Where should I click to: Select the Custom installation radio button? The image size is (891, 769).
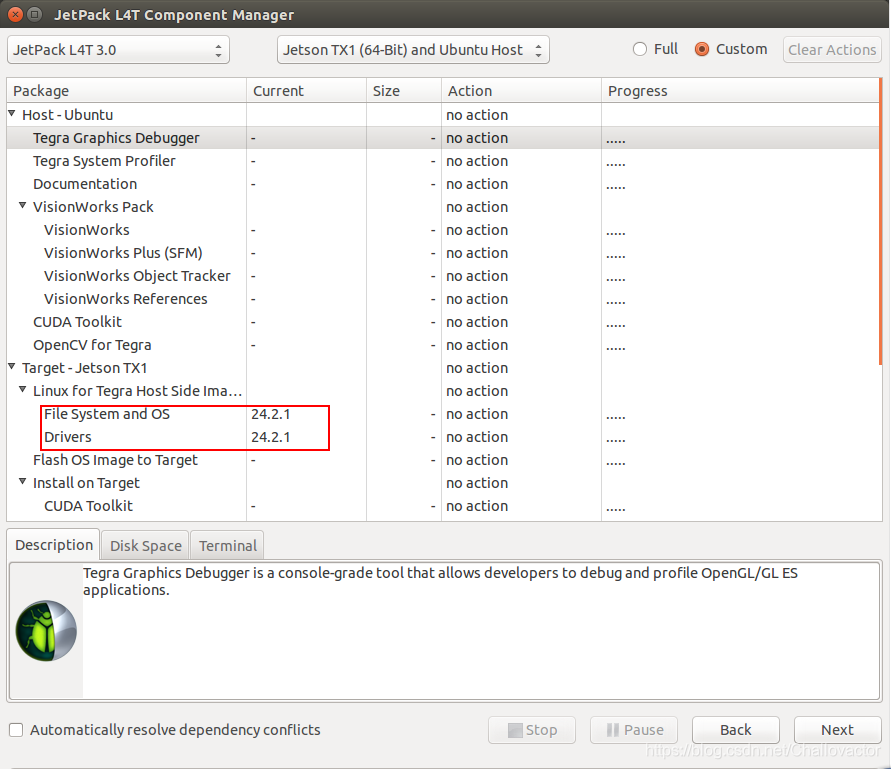[x=702, y=49]
